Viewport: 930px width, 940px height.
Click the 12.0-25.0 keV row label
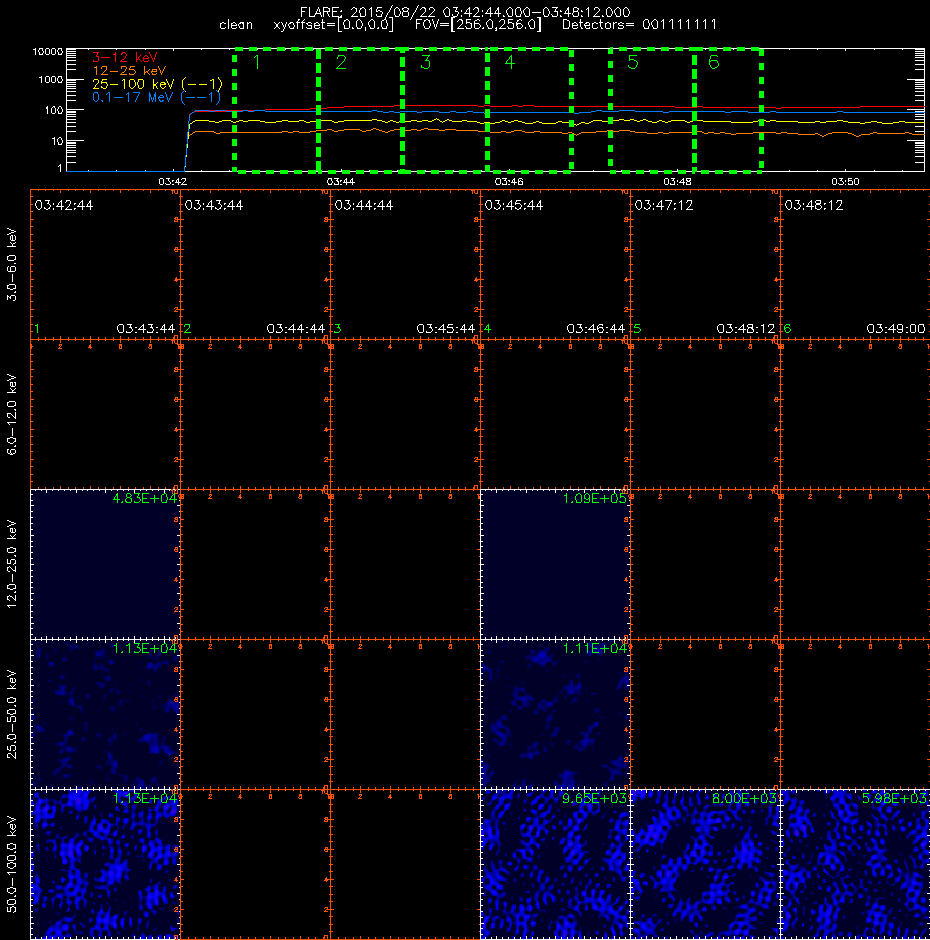(x=12, y=564)
